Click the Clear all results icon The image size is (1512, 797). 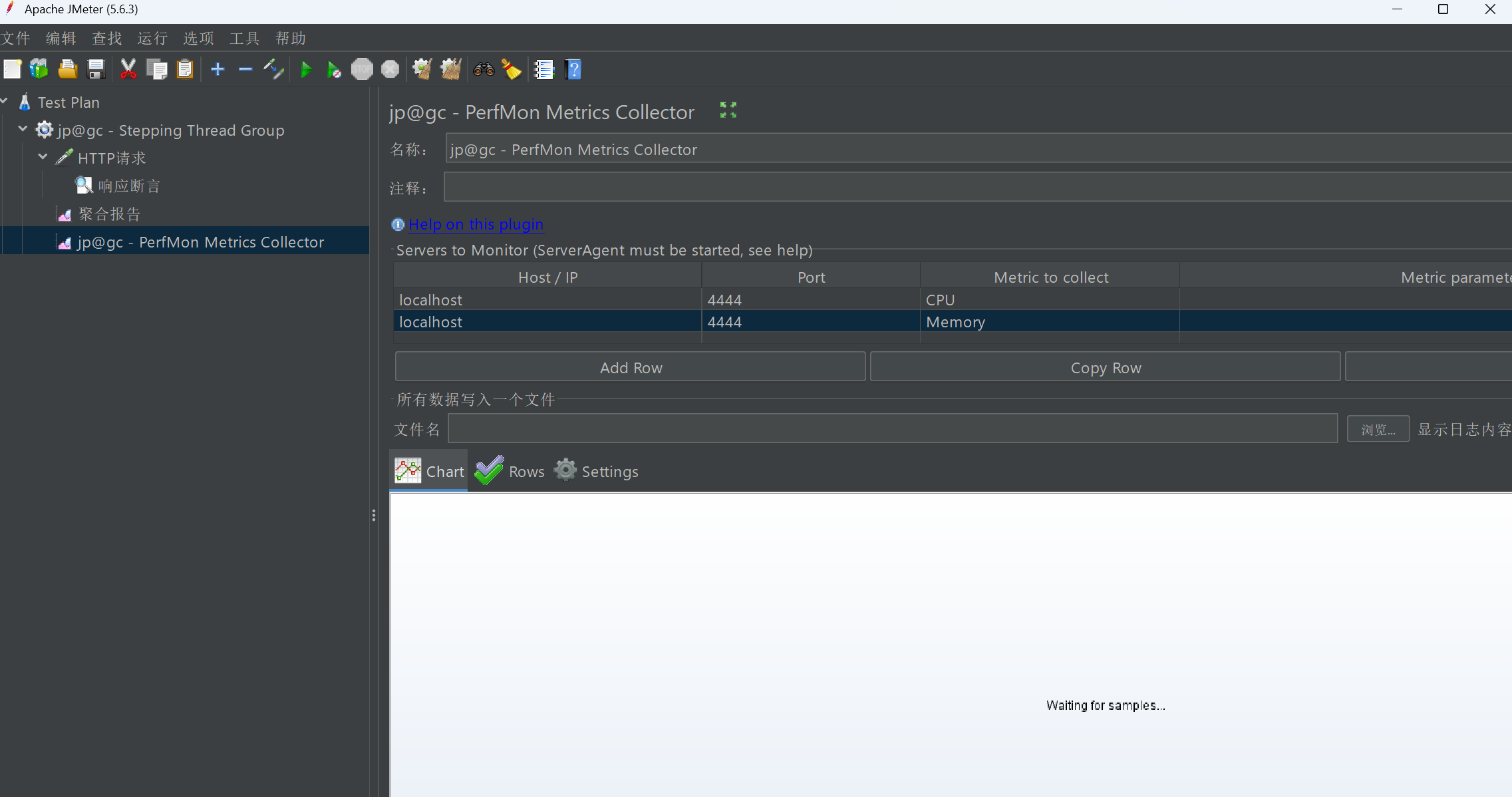click(x=450, y=69)
